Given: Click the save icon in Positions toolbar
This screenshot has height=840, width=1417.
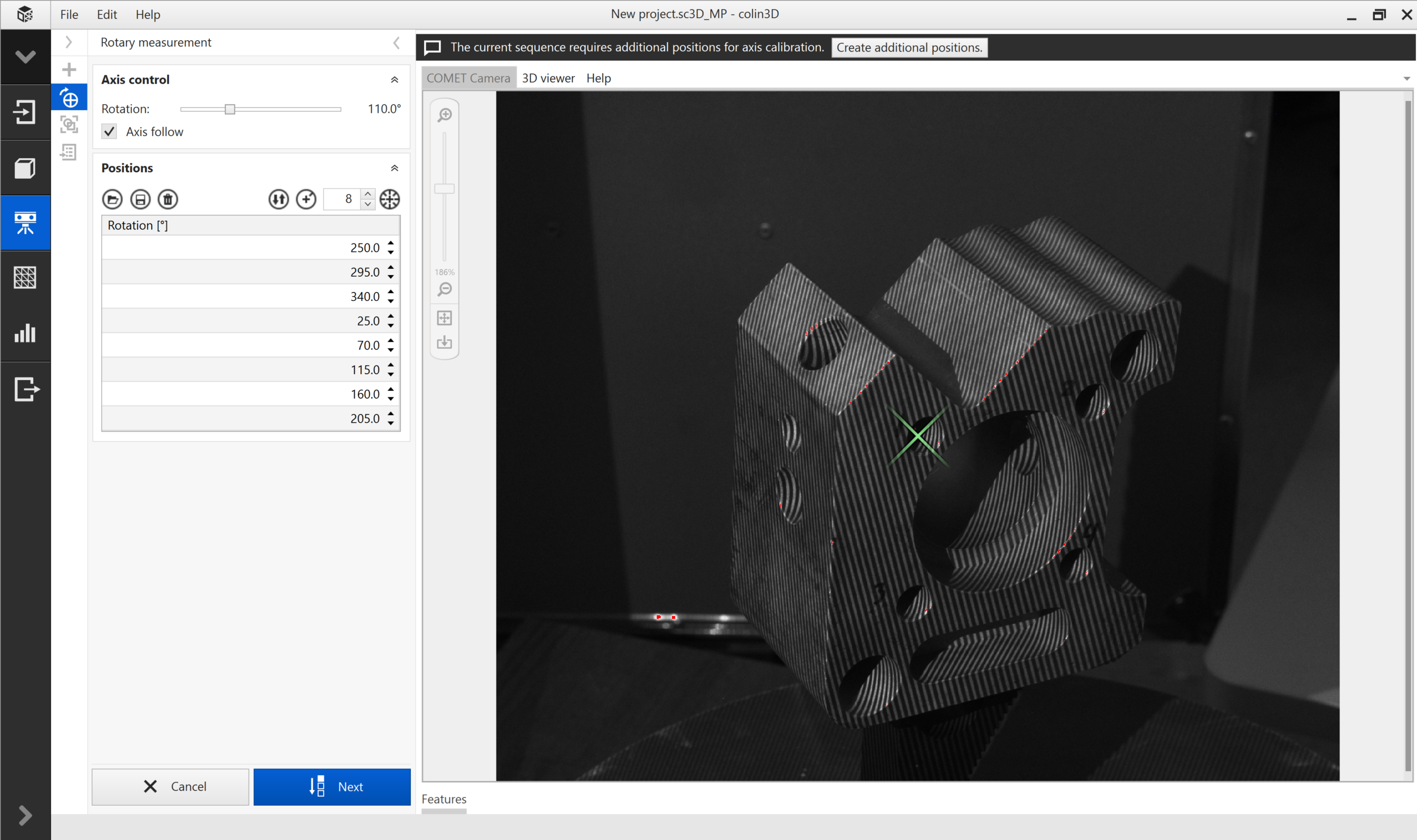Looking at the screenshot, I should (x=140, y=199).
